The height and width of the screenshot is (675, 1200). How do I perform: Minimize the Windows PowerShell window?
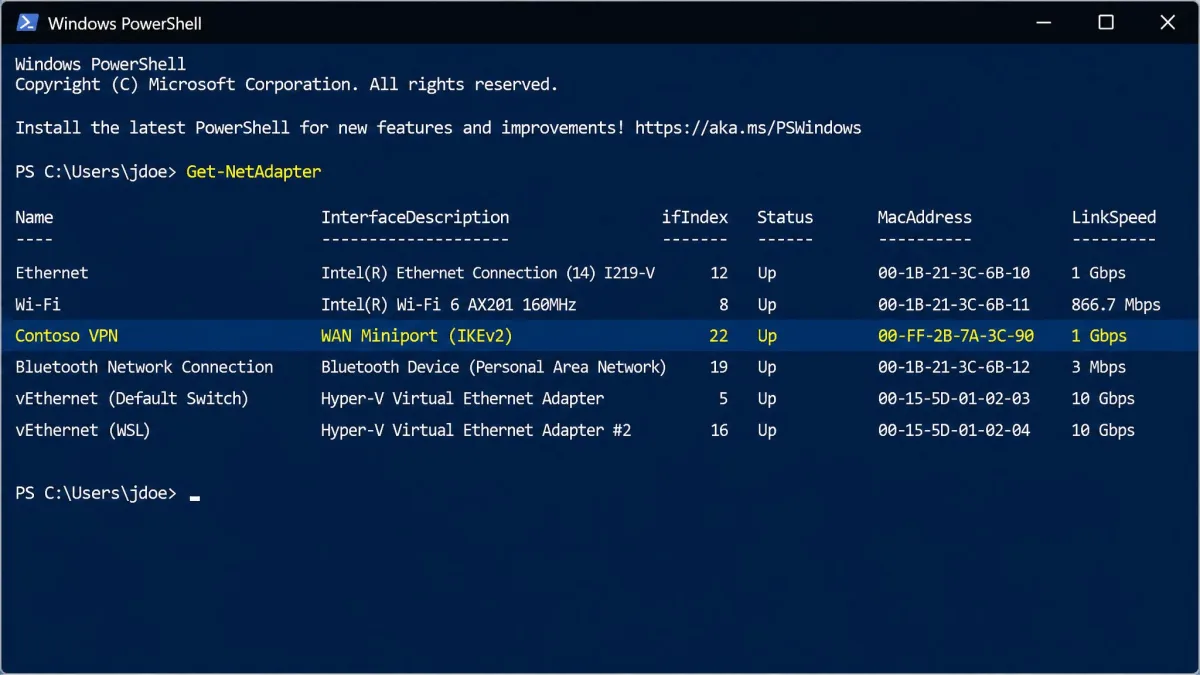coord(1044,22)
